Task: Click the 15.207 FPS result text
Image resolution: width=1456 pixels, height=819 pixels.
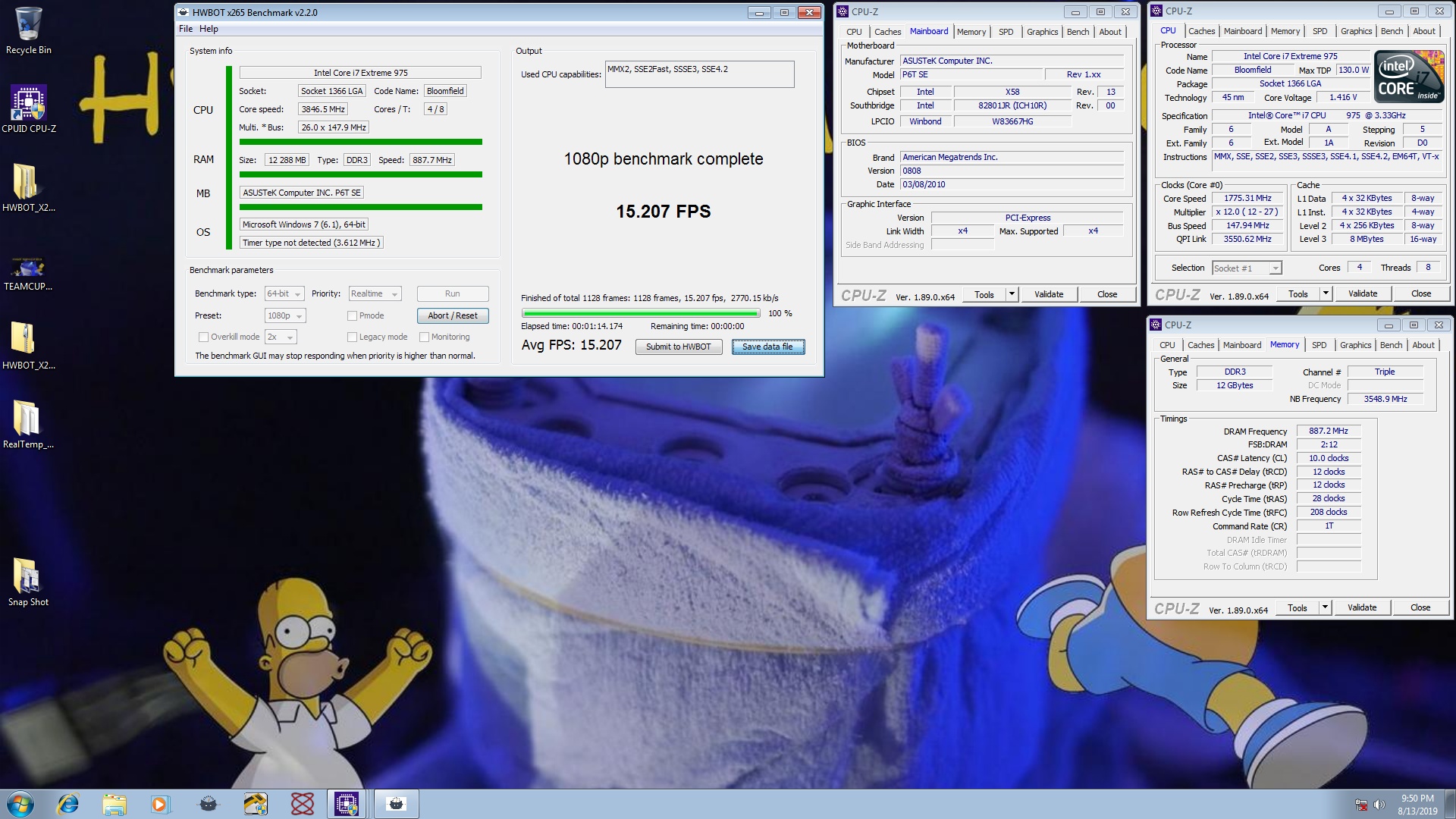Action: (664, 212)
